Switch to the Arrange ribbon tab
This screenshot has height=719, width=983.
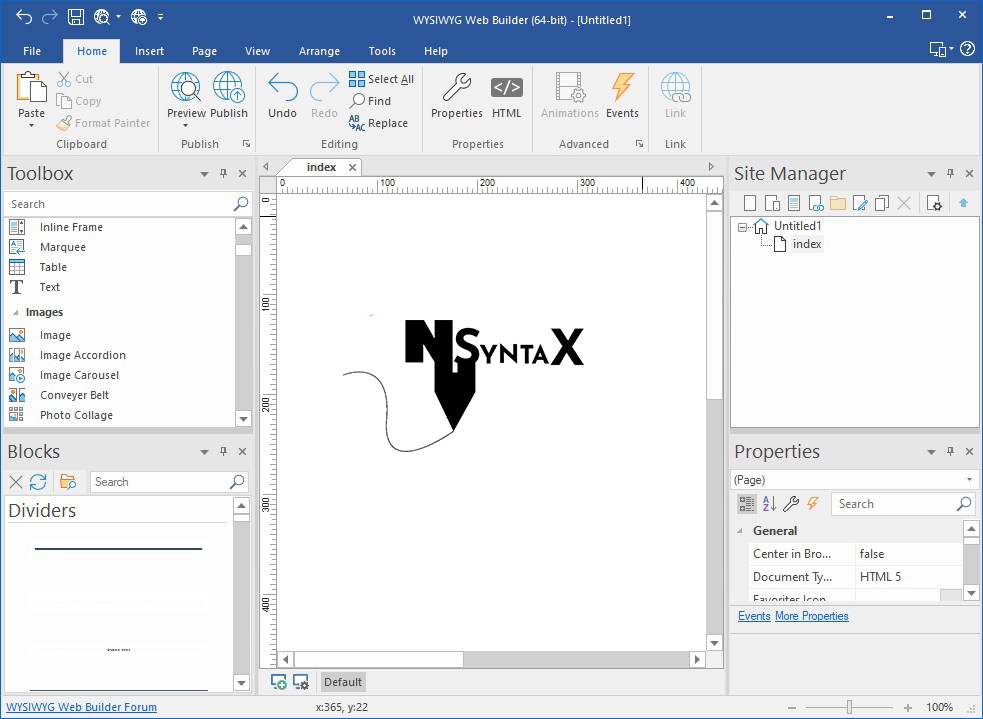[x=319, y=51]
